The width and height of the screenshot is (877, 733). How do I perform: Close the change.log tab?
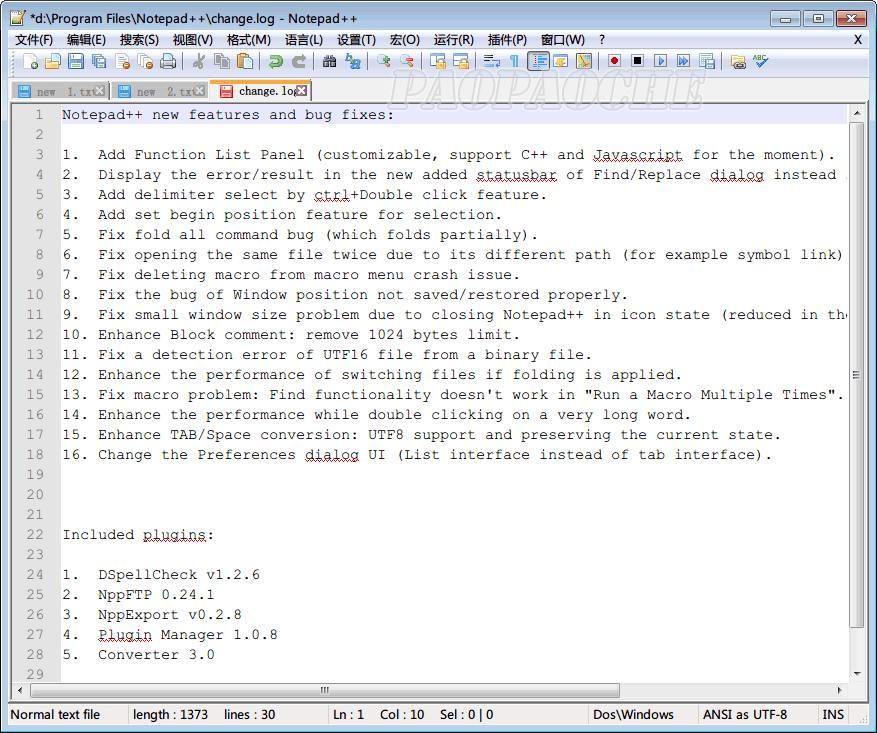pyautogui.click(x=301, y=91)
